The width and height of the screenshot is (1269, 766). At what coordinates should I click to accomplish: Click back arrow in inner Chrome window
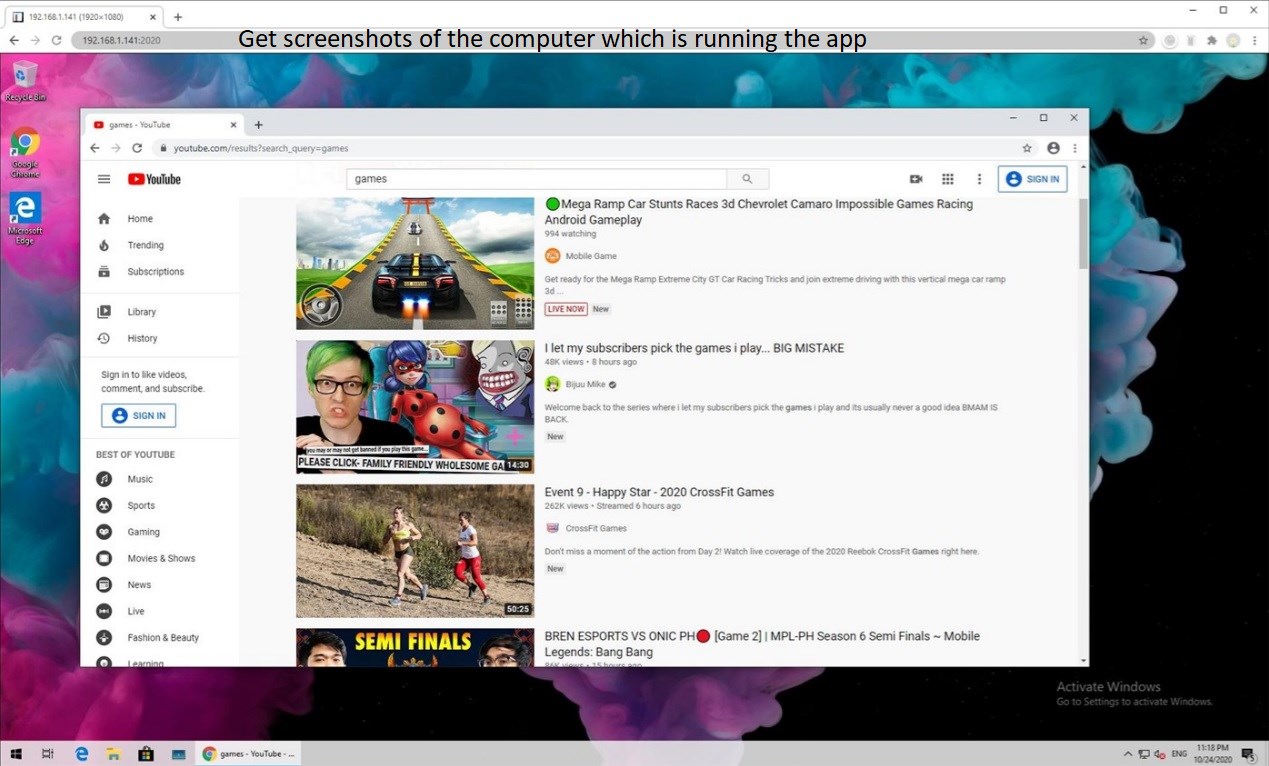coord(95,148)
